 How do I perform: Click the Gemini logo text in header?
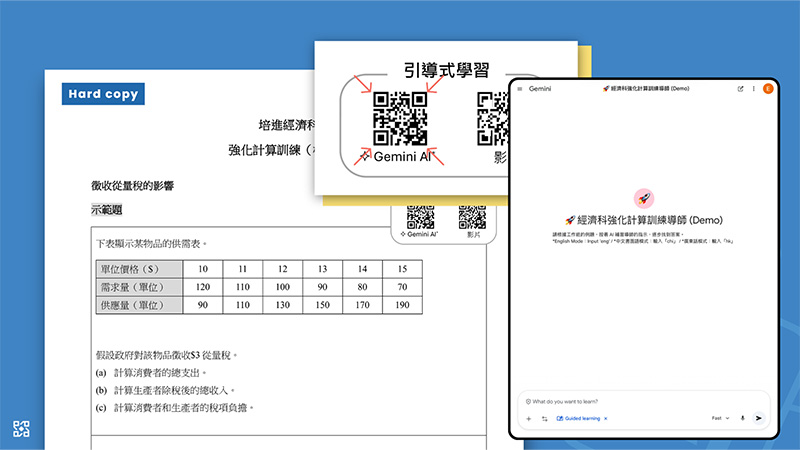(x=540, y=89)
